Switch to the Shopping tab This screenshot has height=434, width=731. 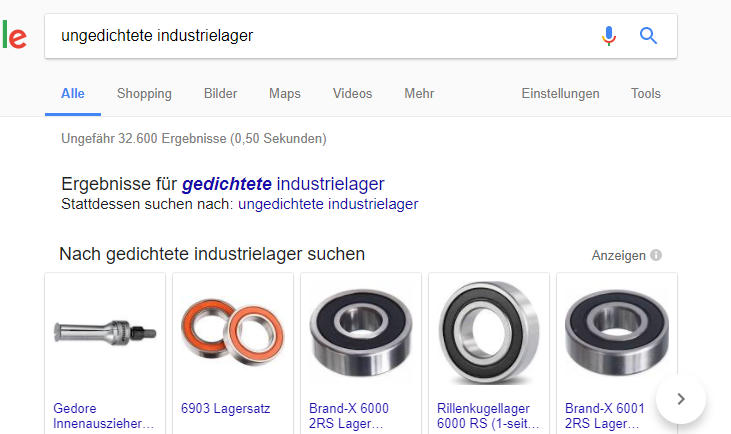point(144,94)
